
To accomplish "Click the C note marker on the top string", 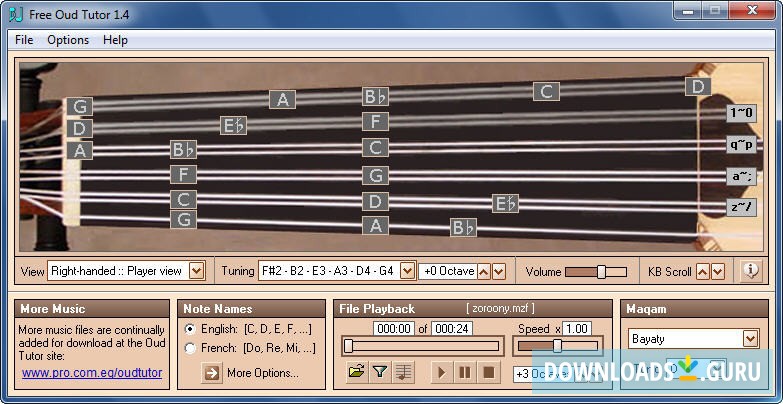I will (x=546, y=91).
